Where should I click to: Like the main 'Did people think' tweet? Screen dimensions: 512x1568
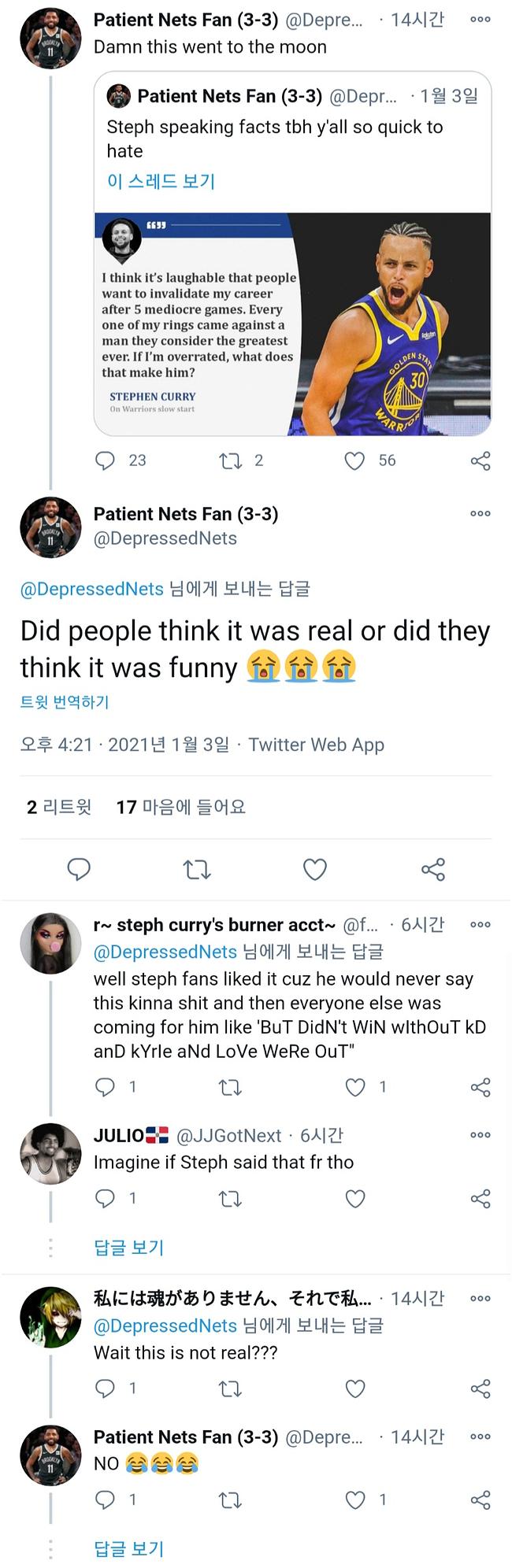[x=315, y=869]
